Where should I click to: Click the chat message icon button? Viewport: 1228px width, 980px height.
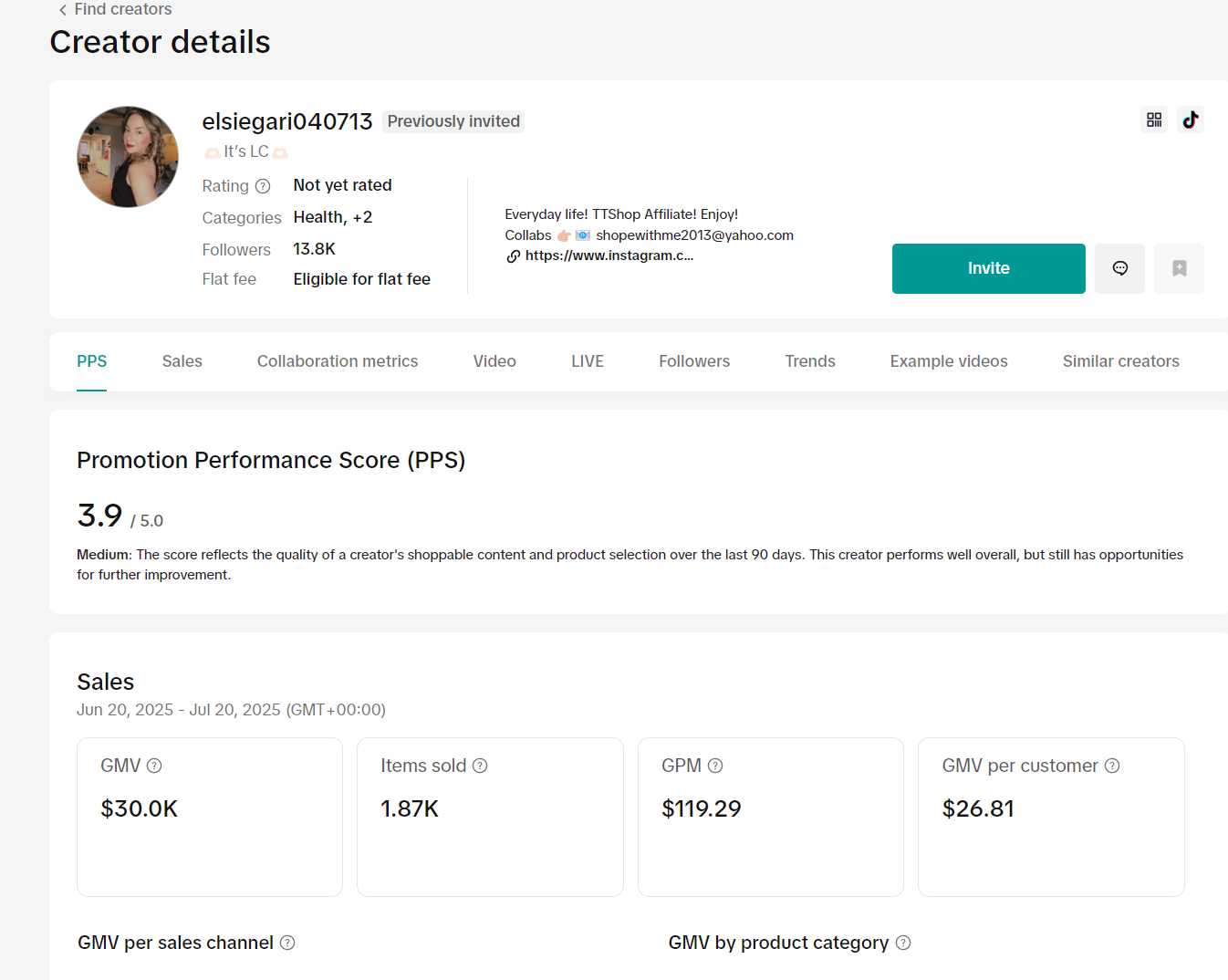[x=1119, y=268]
